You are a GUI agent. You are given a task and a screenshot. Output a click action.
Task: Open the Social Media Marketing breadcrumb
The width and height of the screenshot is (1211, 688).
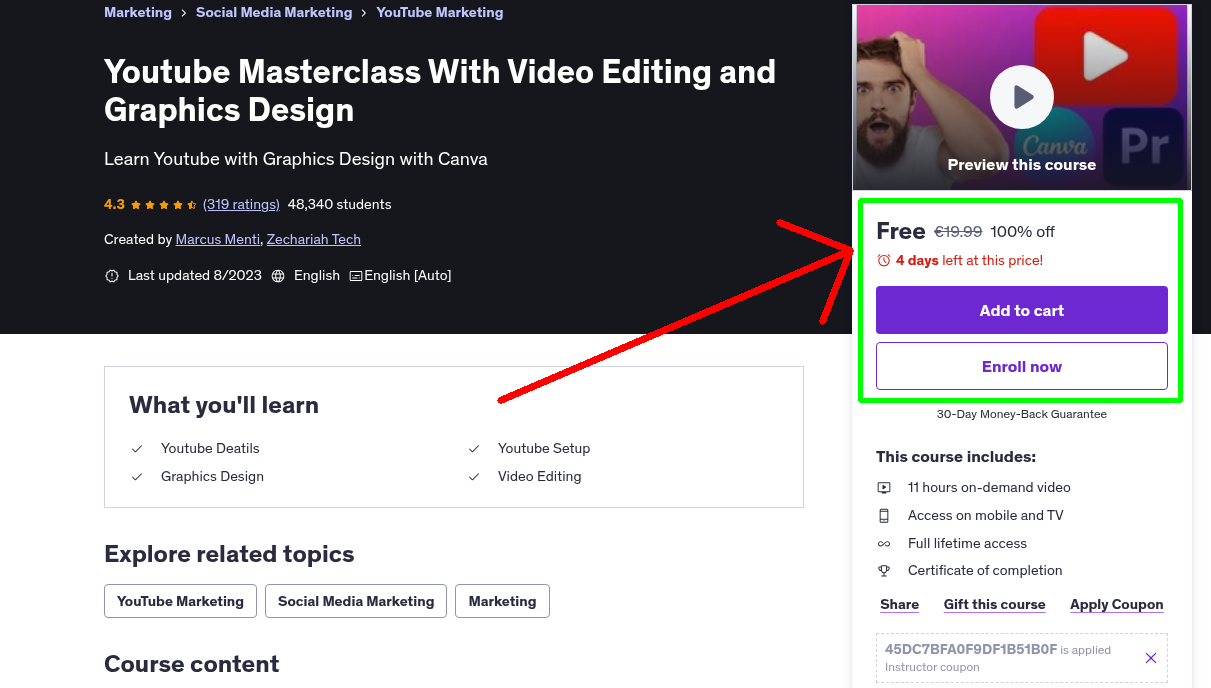pyautogui.click(x=274, y=13)
